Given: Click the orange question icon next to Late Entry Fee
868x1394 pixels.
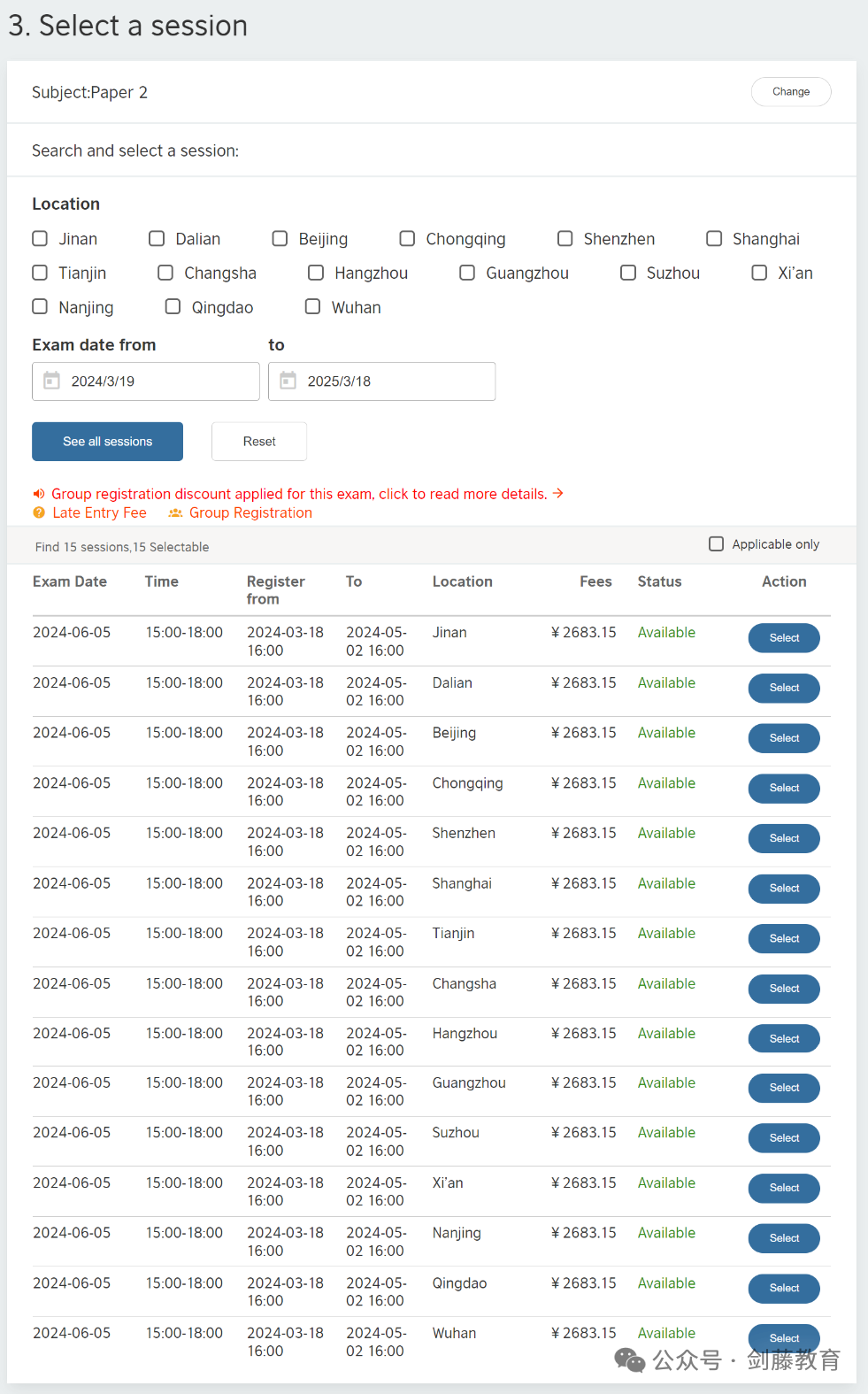Looking at the screenshot, I should 39,512.
